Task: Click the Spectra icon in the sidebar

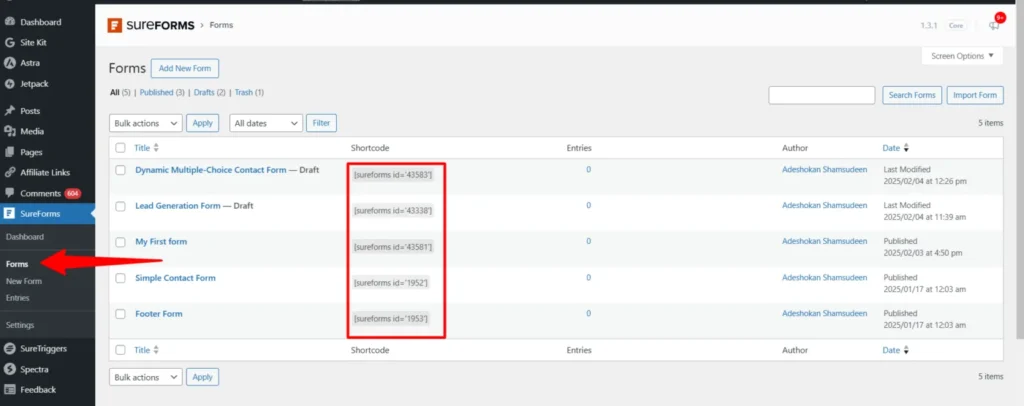Action: [x=9, y=369]
